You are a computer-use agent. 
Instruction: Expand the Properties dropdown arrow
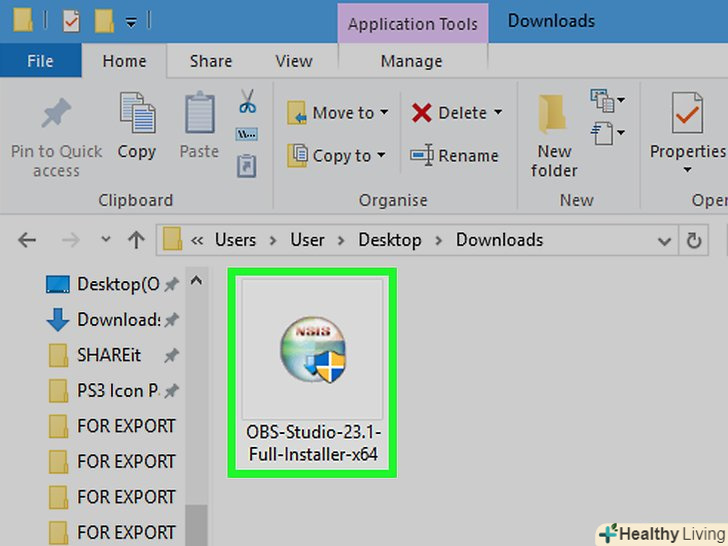click(687, 170)
